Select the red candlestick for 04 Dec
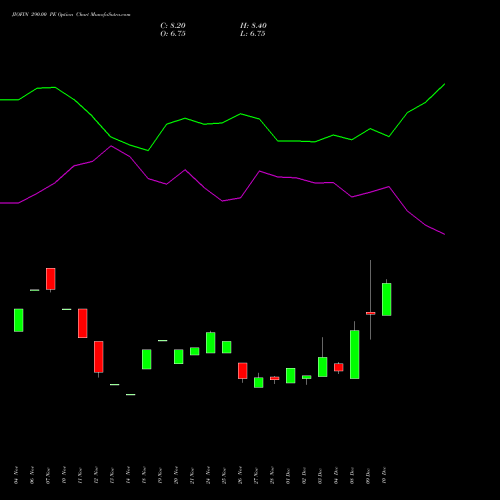 click(x=339, y=367)
